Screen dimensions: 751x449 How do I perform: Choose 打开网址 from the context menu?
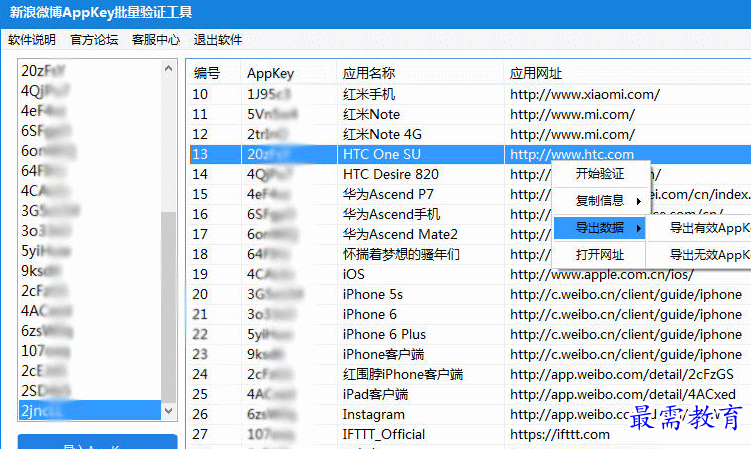pos(600,255)
